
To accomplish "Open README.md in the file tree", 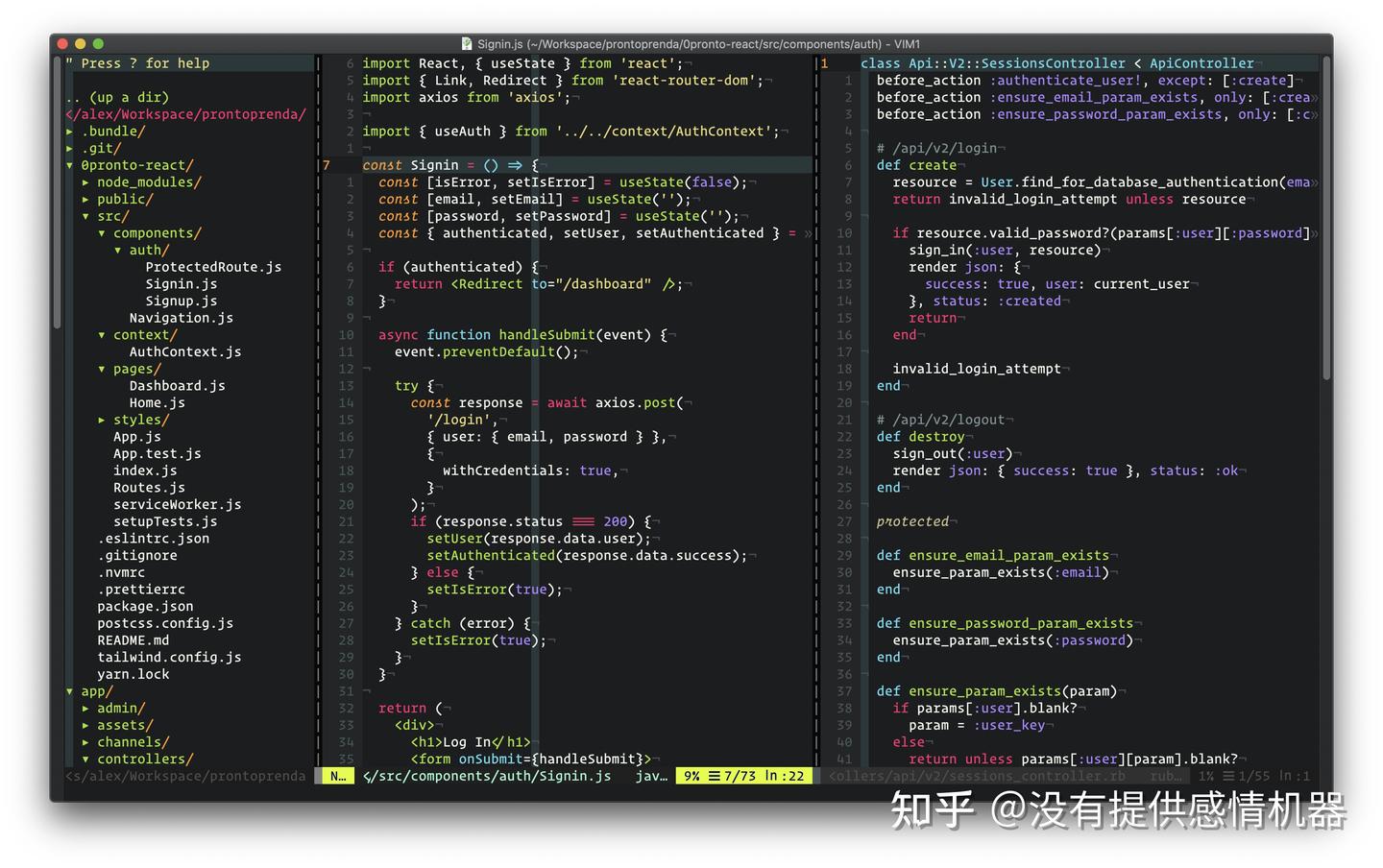I will [x=133, y=640].
